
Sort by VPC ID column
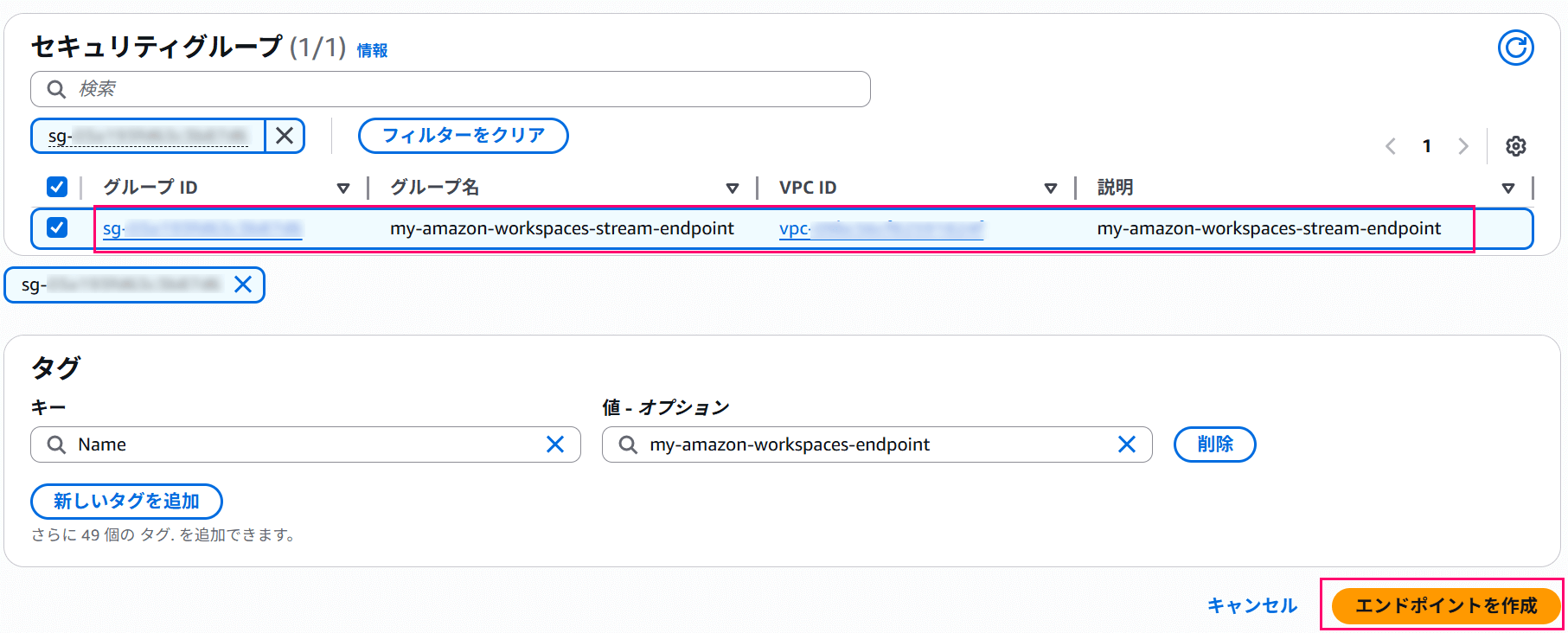click(1051, 188)
